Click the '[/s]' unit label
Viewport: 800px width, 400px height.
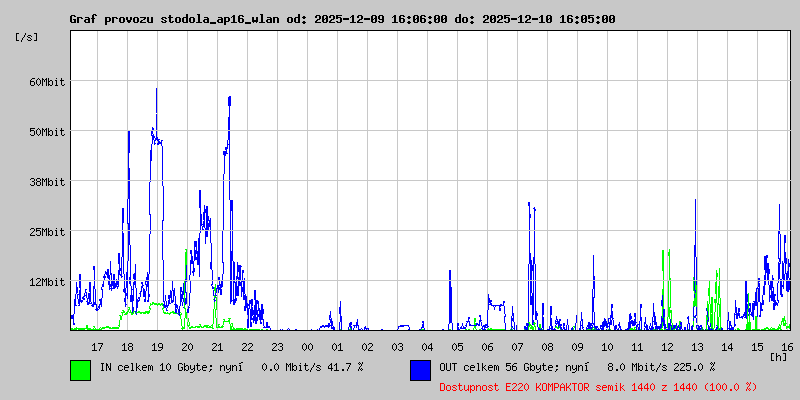[27, 37]
